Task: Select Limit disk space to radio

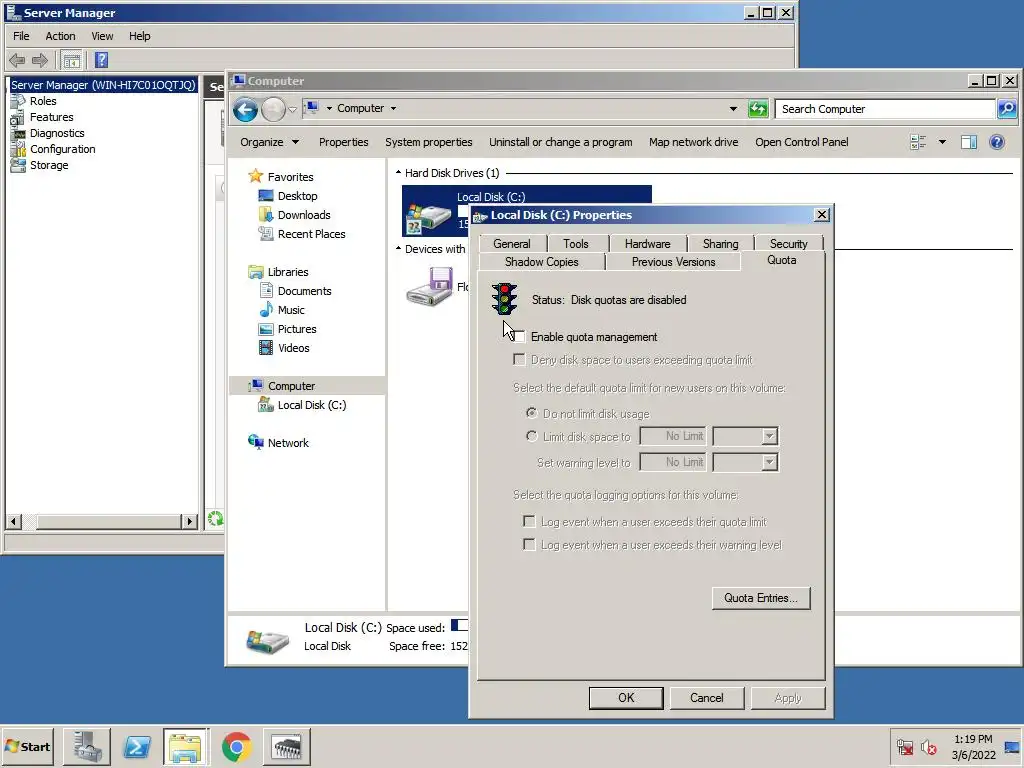Action: [532, 436]
